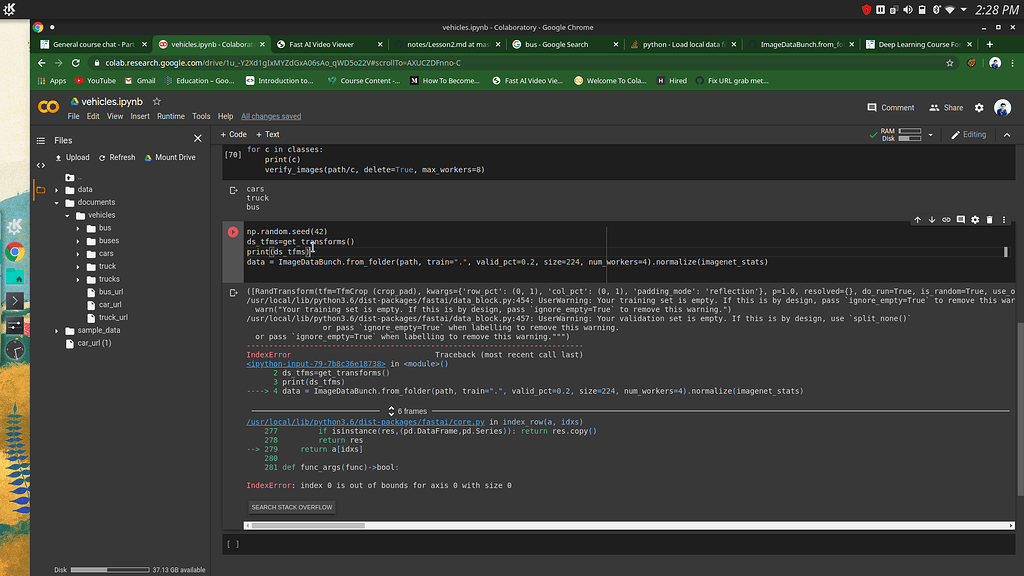Add a comment to the cell
Screen dimensions: 1024x576
click(961, 219)
